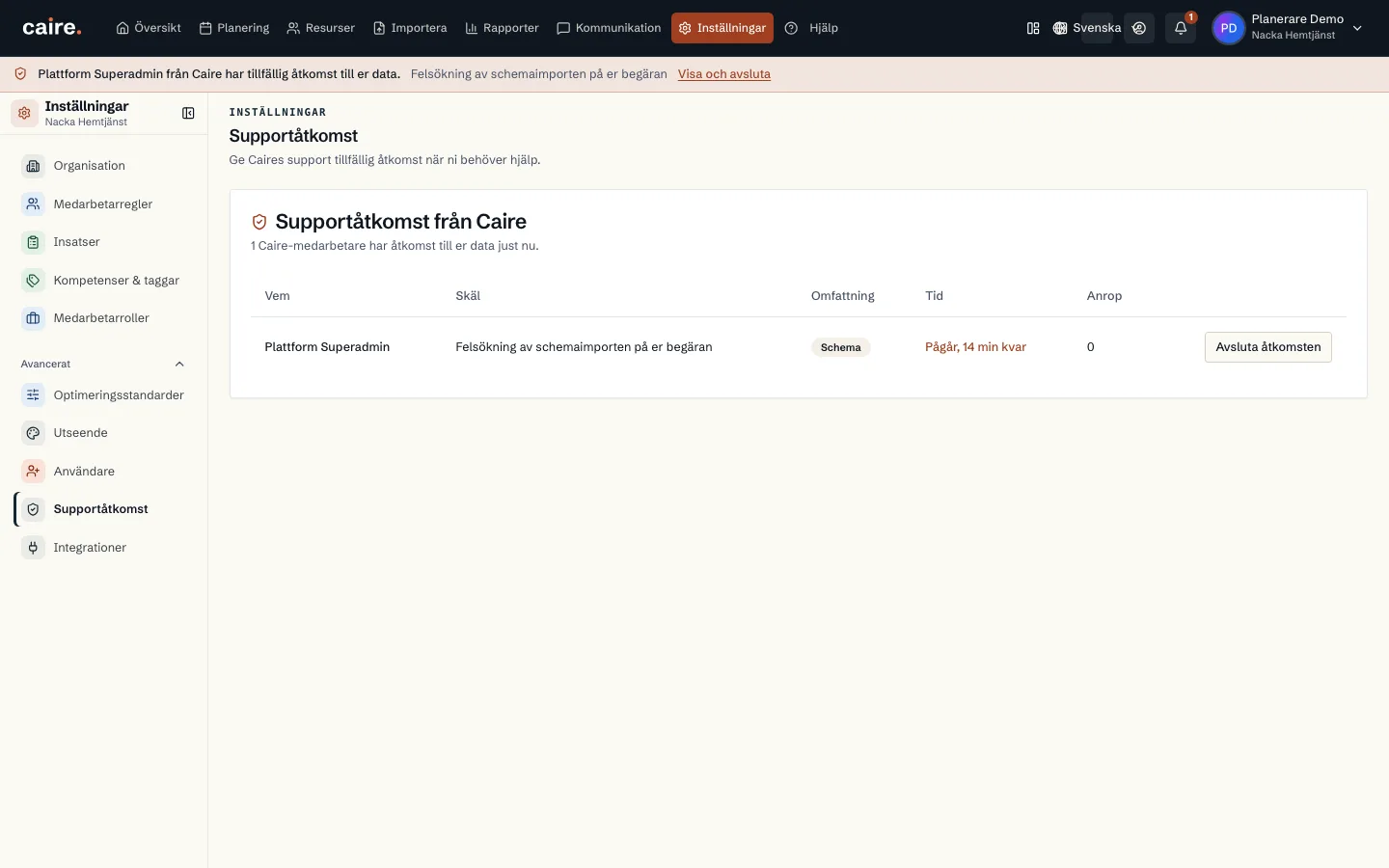Go to Planering in top navigation
This screenshot has height=868, width=1389.
pos(234,28)
